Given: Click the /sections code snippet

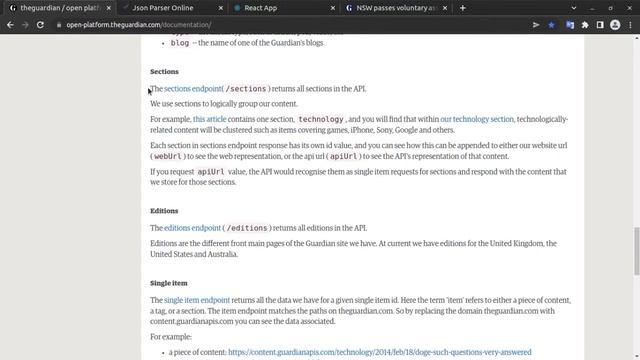Looking at the screenshot, I should pos(246,89).
